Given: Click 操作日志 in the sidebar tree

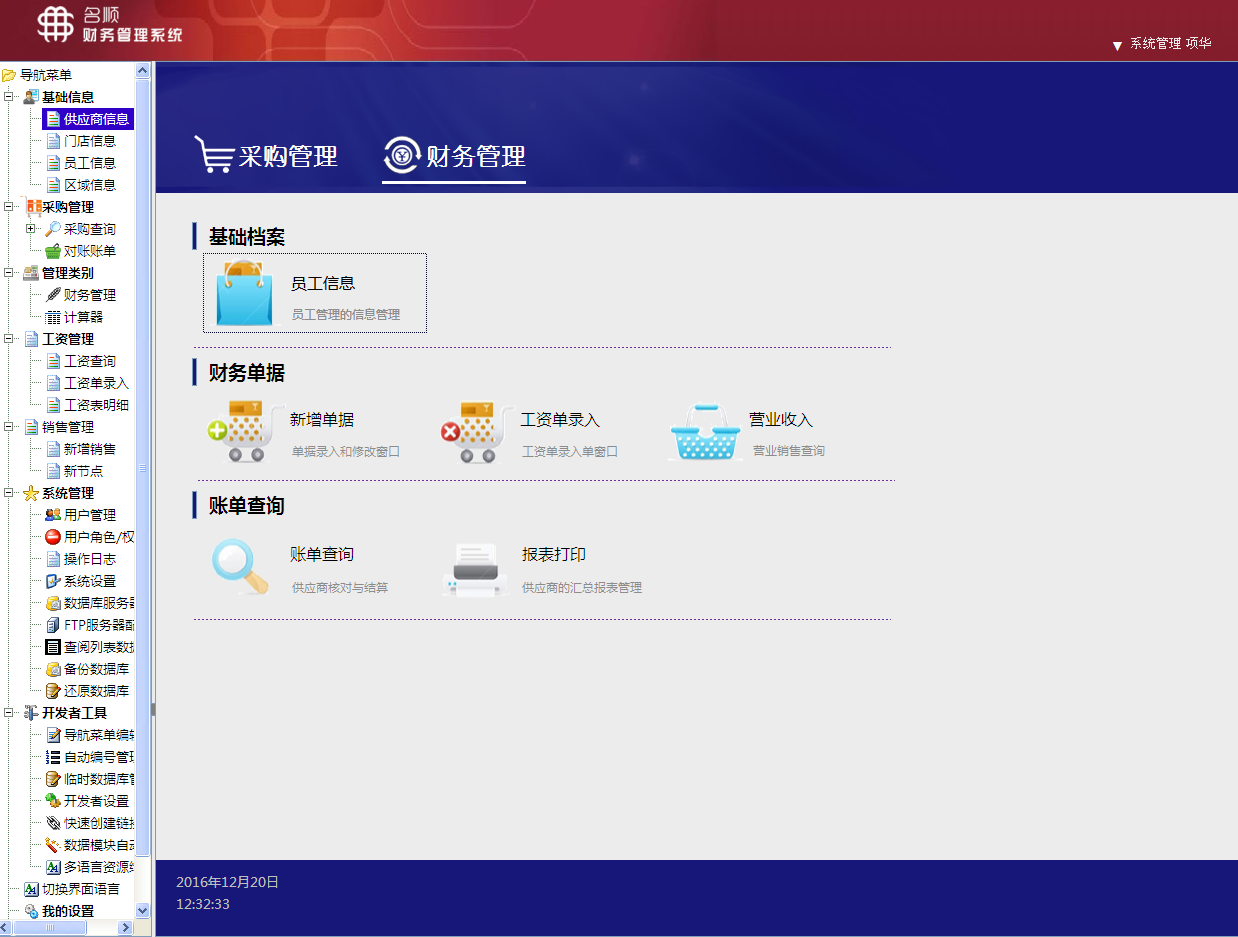Looking at the screenshot, I should coord(90,559).
